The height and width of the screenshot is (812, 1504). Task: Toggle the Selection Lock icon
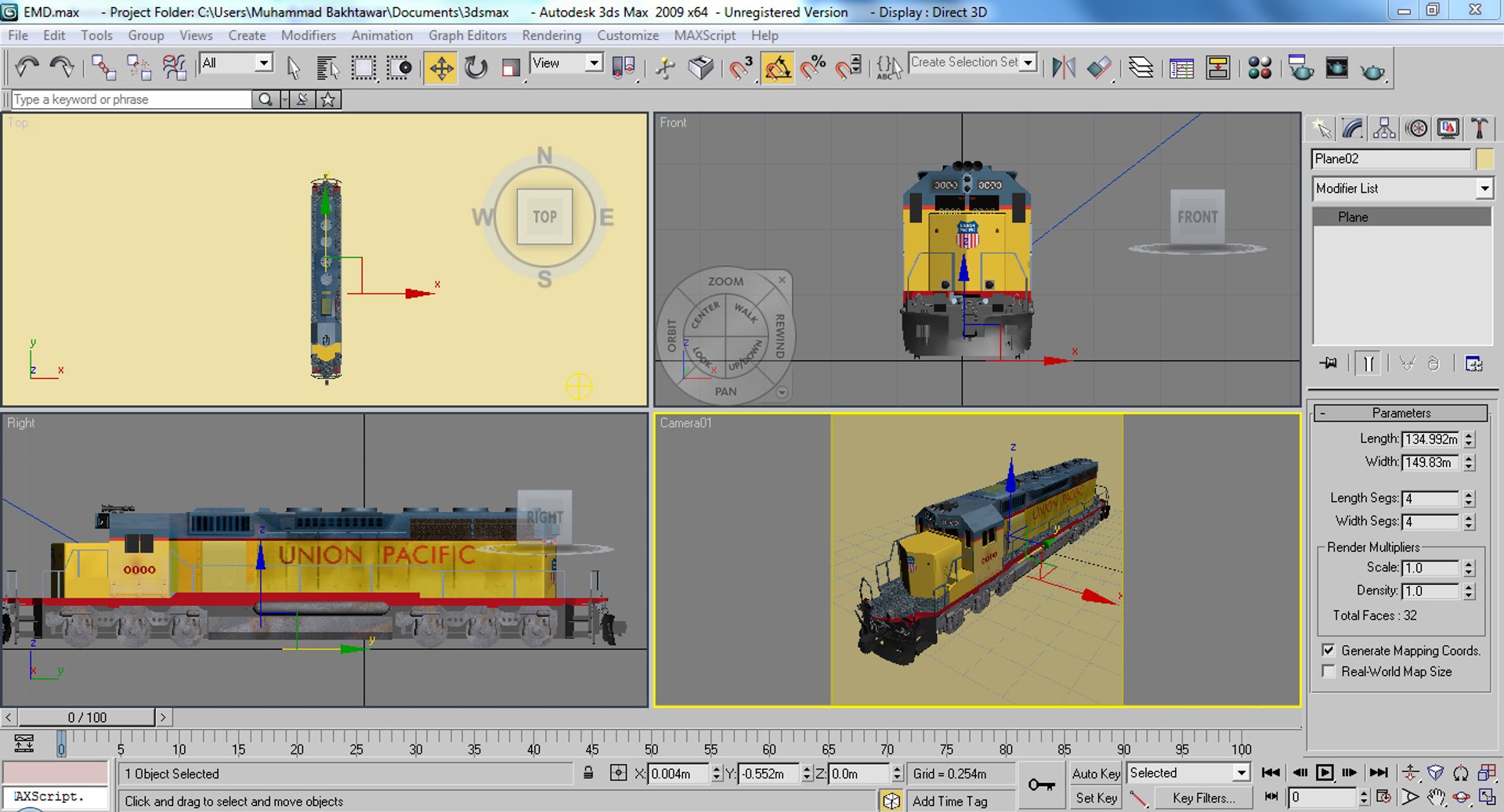click(x=588, y=774)
